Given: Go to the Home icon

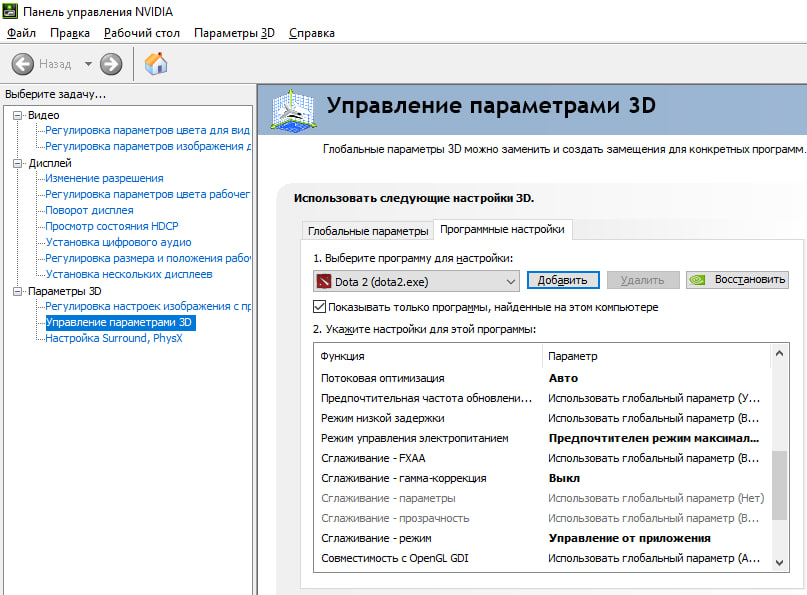Looking at the screenshot, I should click(156, 64).
